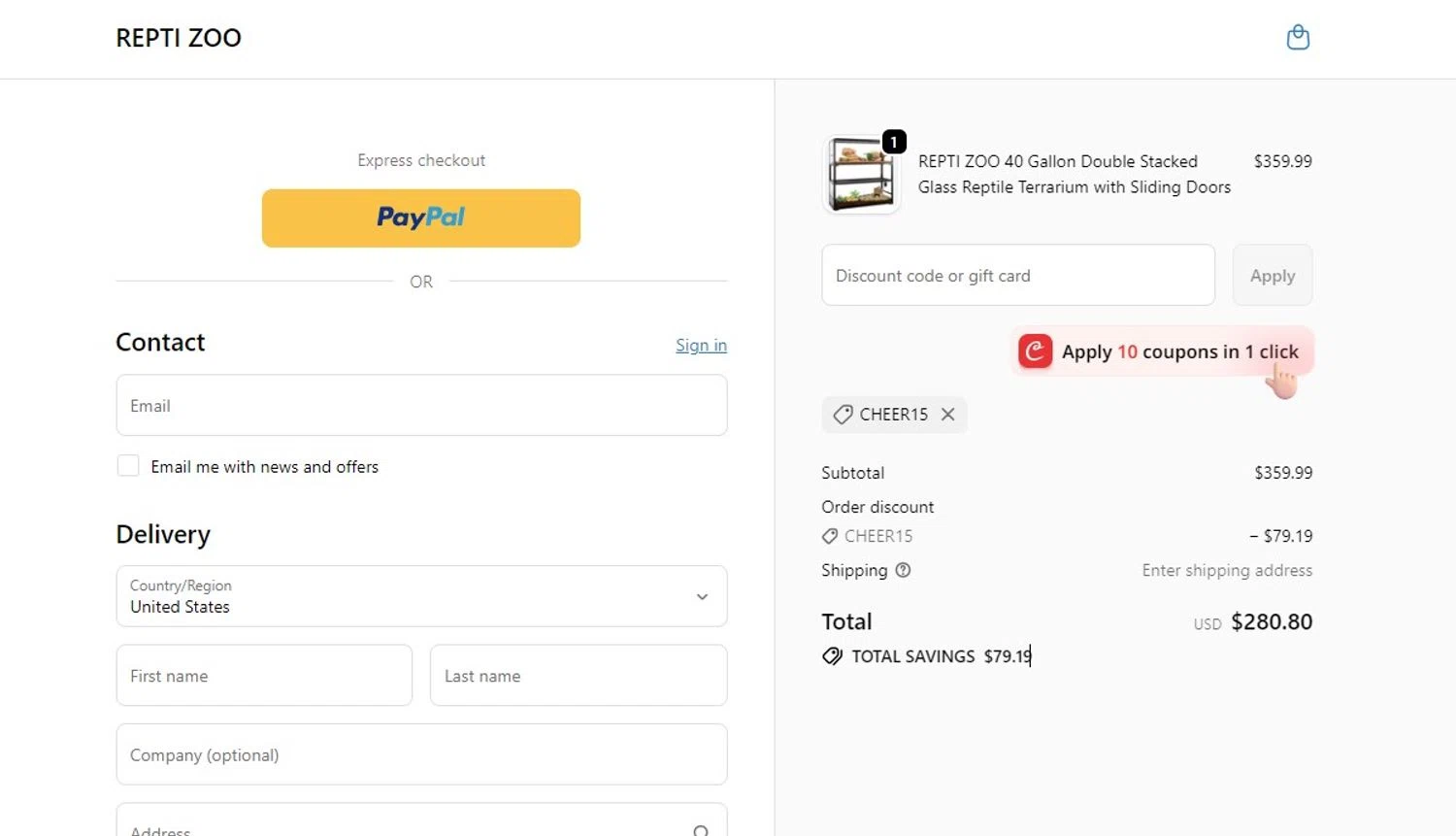Focus the Company (optional) field
The height and width of the screenshot is (836, 1456).
[421, 754]
